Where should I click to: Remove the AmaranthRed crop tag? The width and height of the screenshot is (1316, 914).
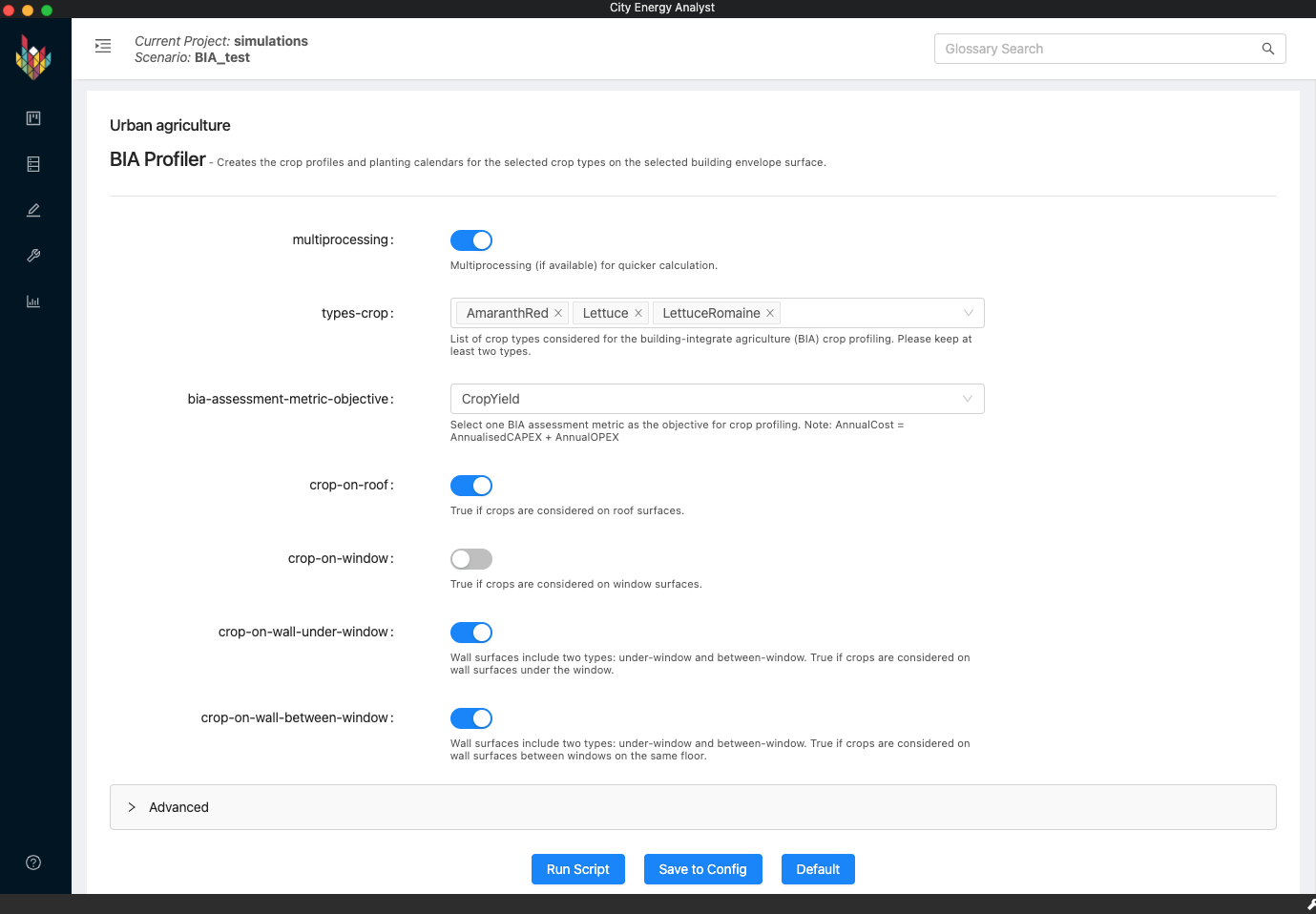click(558, 313)
